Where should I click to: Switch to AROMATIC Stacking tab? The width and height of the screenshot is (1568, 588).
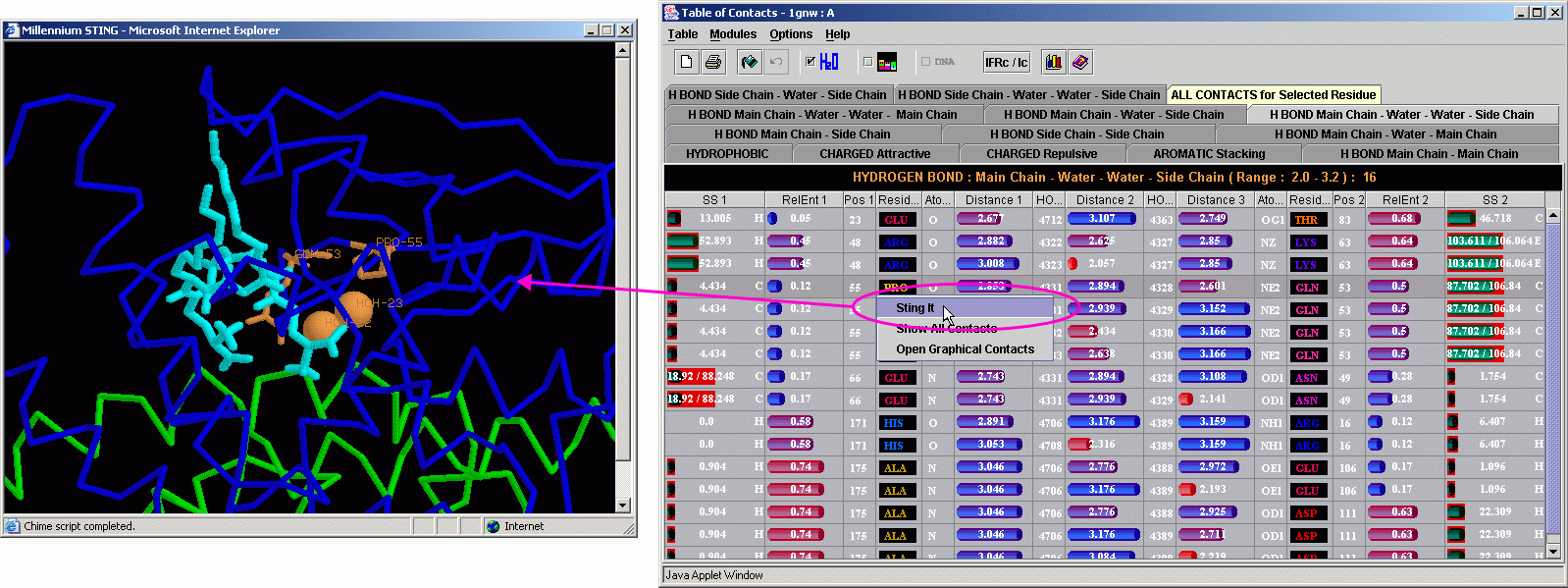coord(1209,153)
